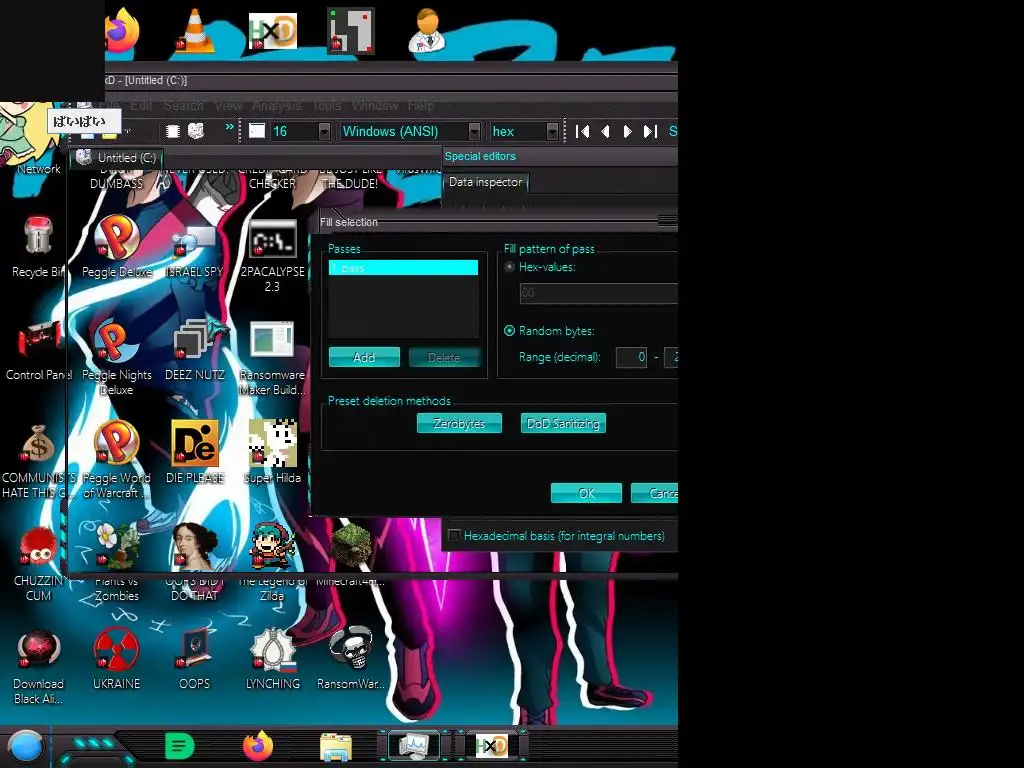Switch to the Untitled (C:) document tab
Image resolution: width=1024 pixels, height=768 pixels.
coord(116,158)
